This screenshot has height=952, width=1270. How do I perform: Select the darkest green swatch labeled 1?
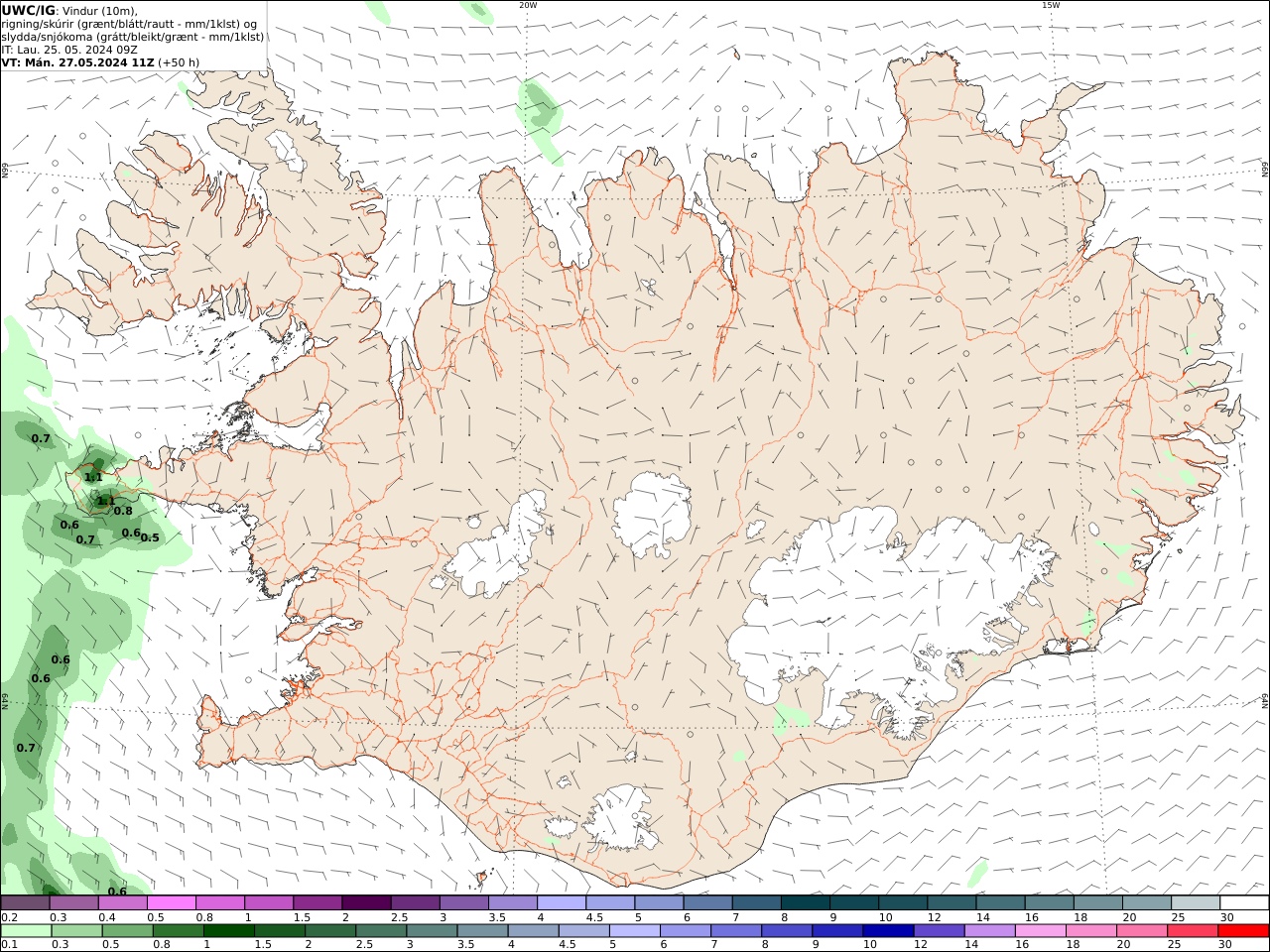230,931
